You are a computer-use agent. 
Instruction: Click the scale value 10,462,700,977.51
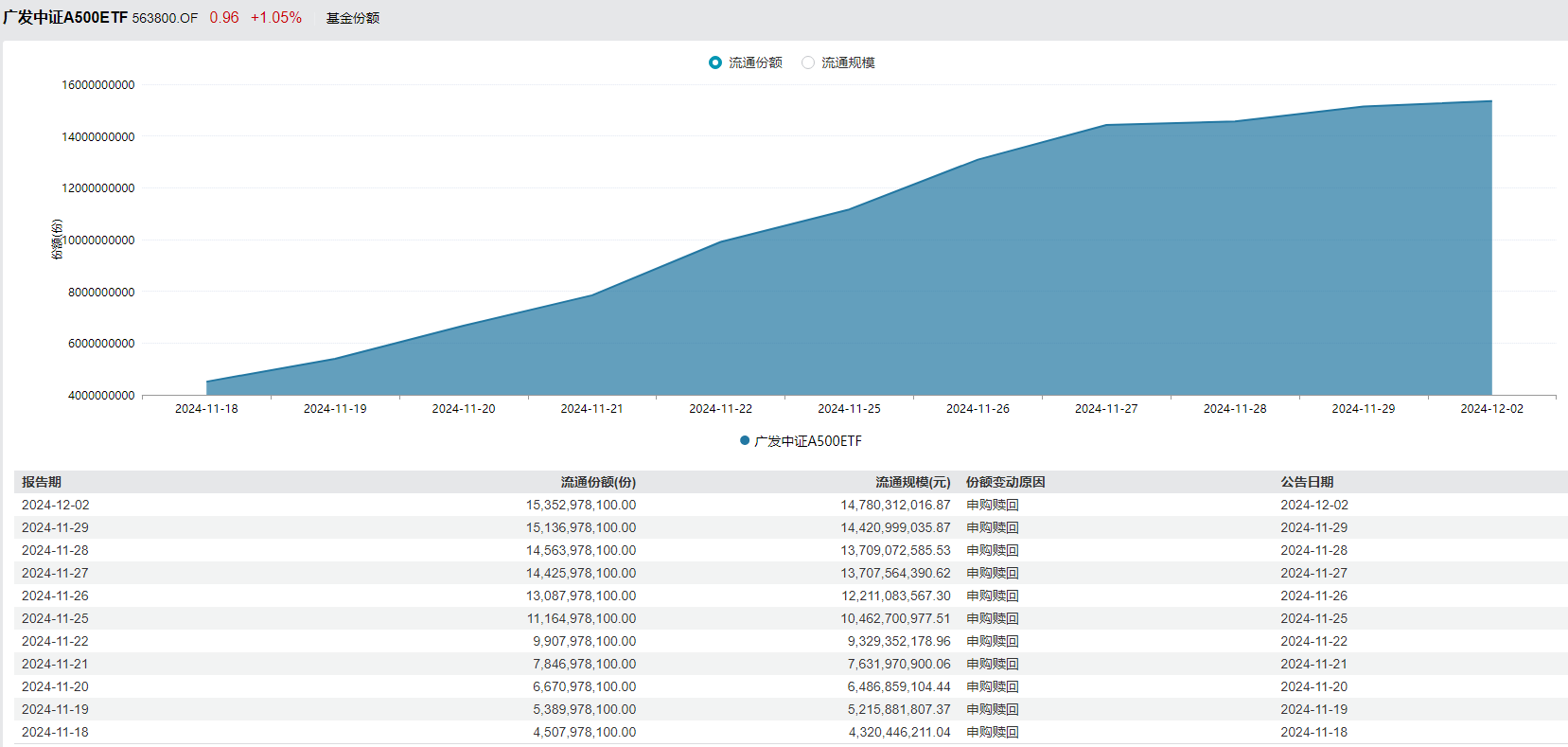point(896,618)
